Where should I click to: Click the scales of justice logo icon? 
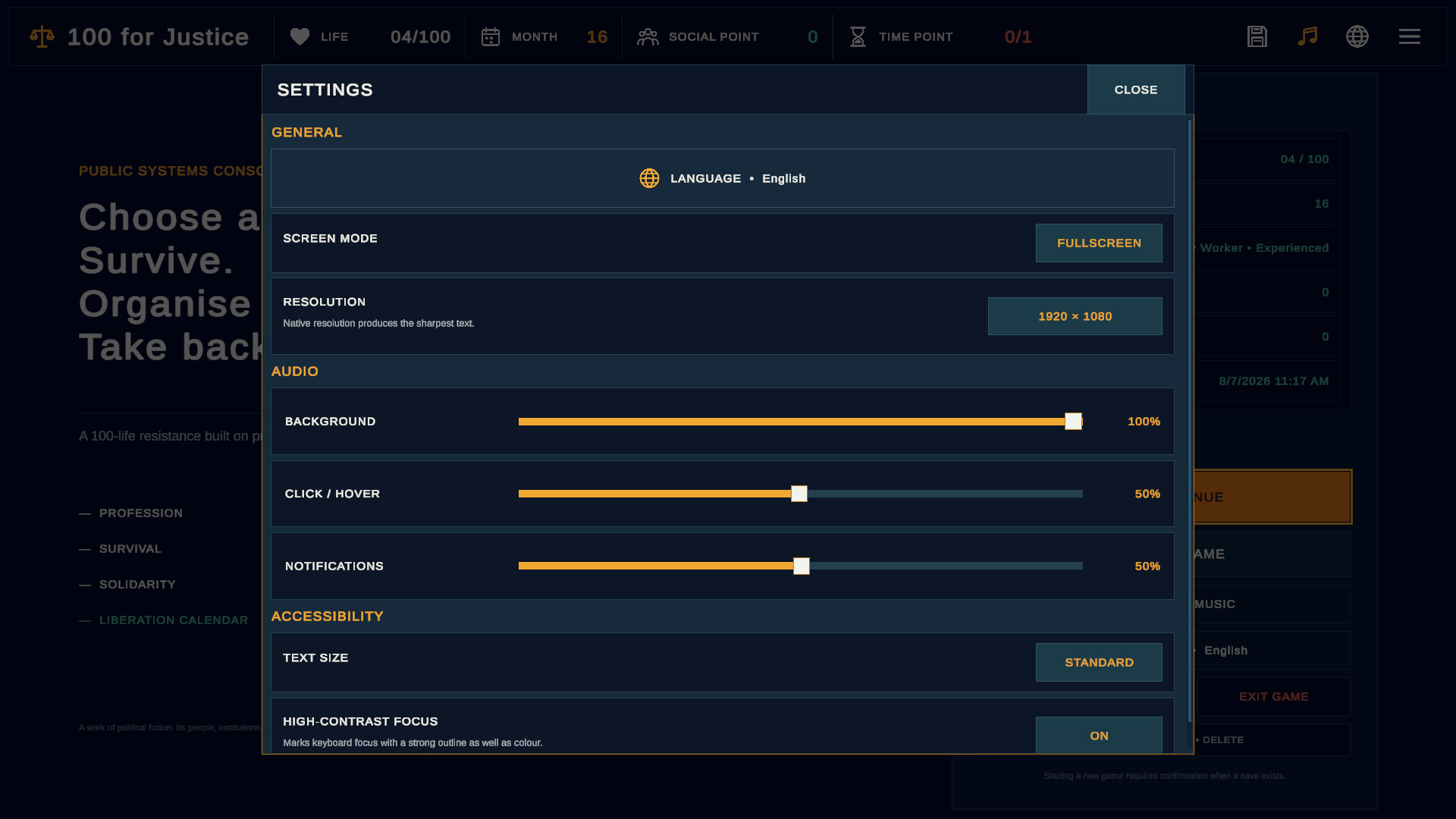(x=42, y=36)
